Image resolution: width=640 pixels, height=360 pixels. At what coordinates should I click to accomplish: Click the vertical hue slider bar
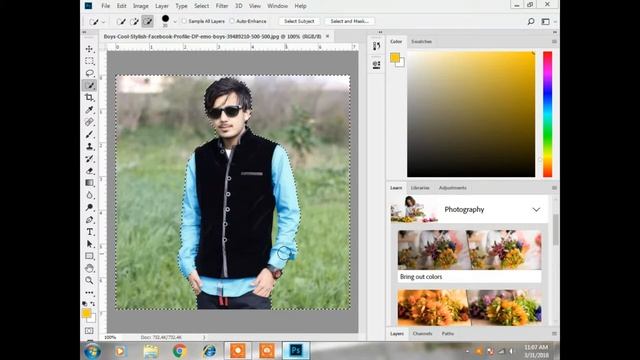point(547,114)
